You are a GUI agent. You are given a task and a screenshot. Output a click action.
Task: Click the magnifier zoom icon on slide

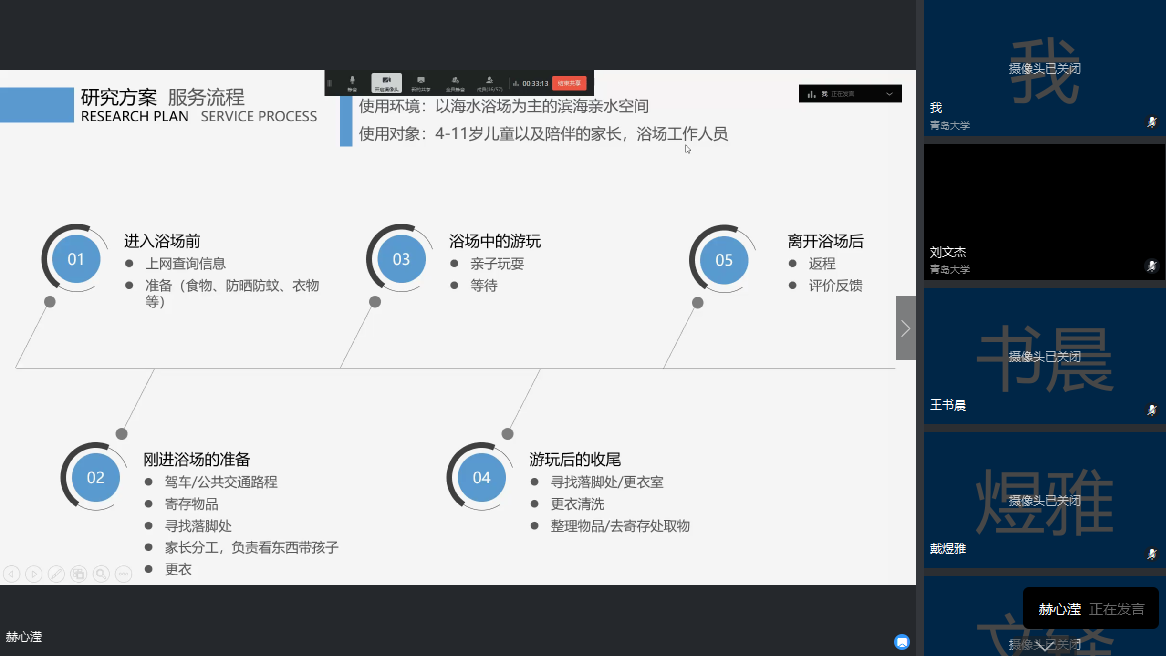coord(101,574)
